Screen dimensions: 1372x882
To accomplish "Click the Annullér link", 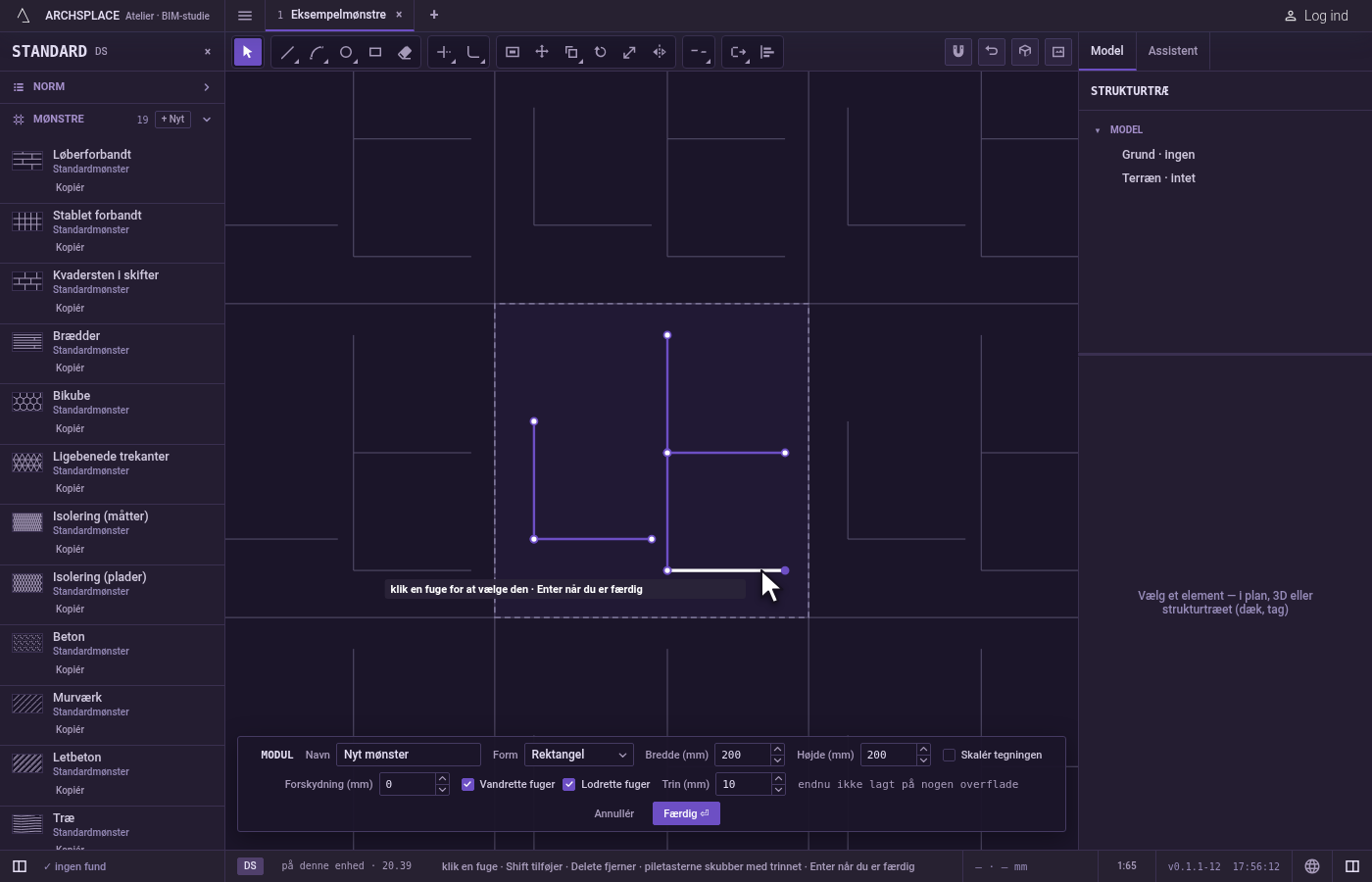I will tap(613, 813).
